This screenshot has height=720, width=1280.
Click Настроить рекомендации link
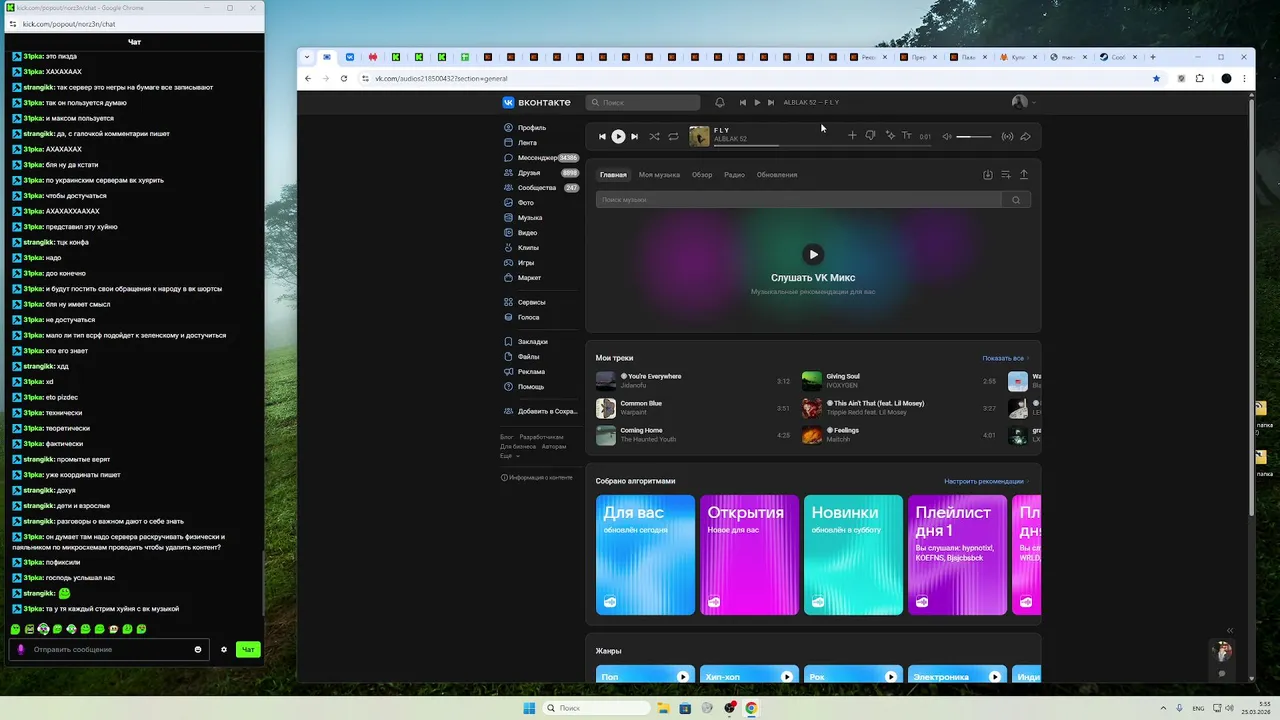coord(986,482)
